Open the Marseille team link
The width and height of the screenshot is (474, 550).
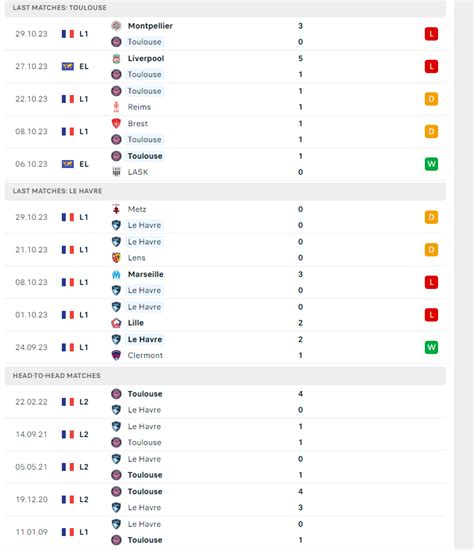pos(146,274)
